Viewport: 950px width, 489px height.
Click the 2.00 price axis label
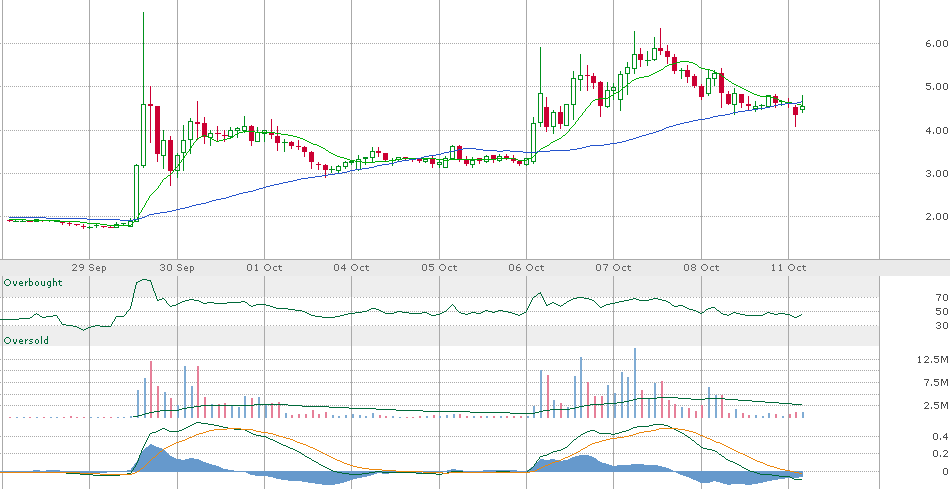[937, 217]
